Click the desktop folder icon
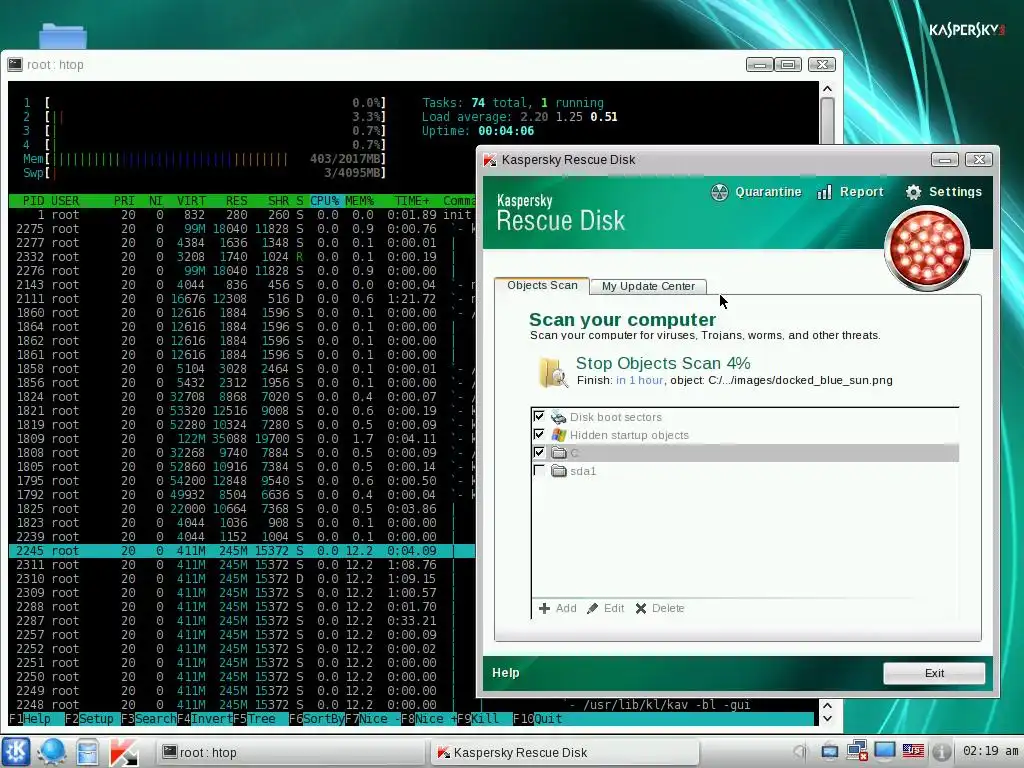The height and width of the screenshot is (768, 1024). pyautogui.click(x=63, y=36)
